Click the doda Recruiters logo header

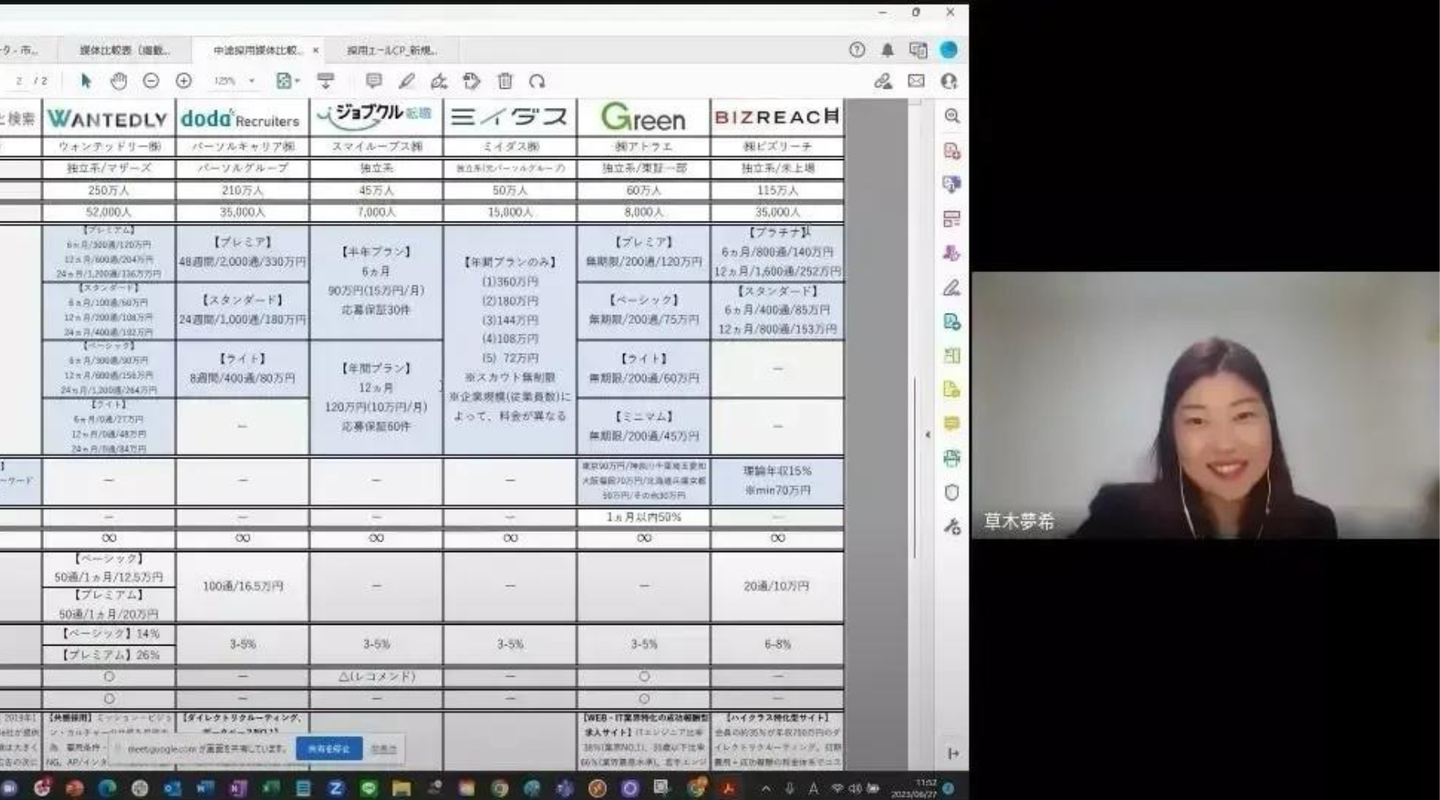(x=242, y=118)
